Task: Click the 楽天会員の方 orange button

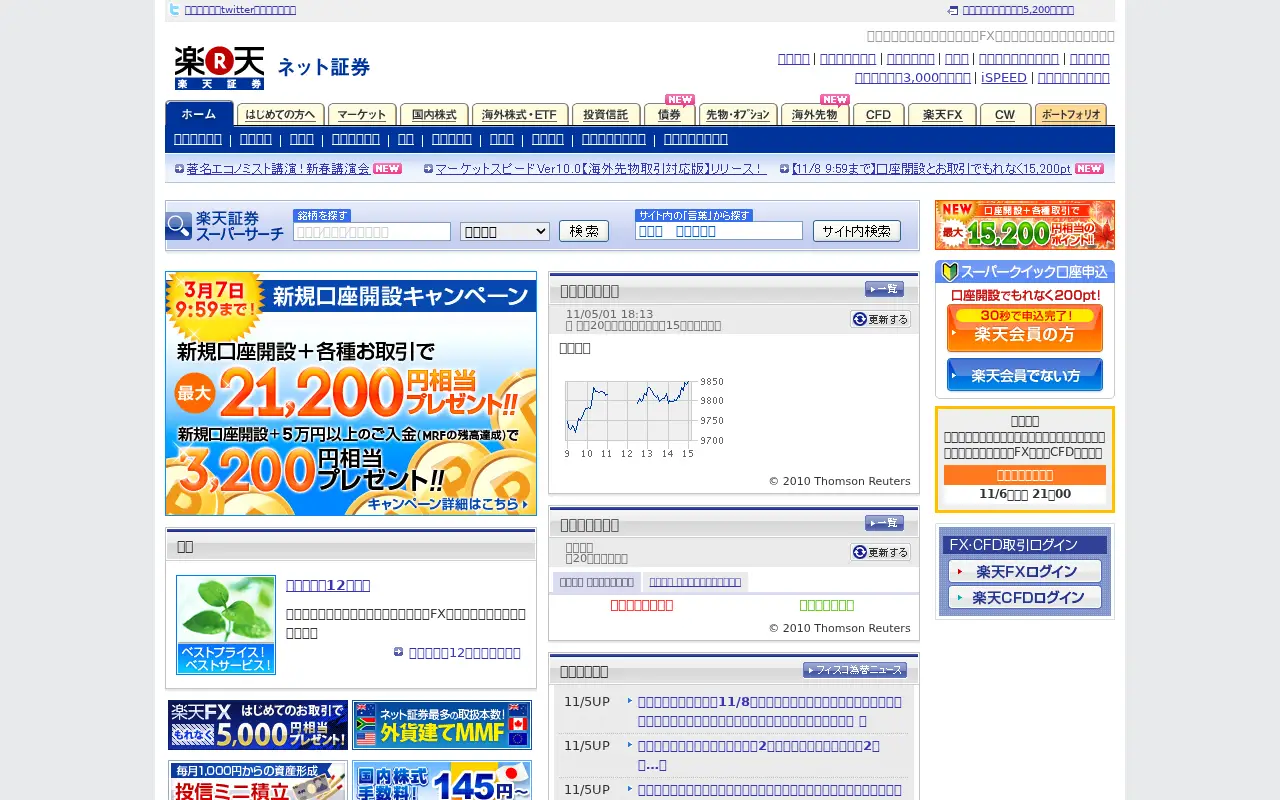Action: point(1025,328)
